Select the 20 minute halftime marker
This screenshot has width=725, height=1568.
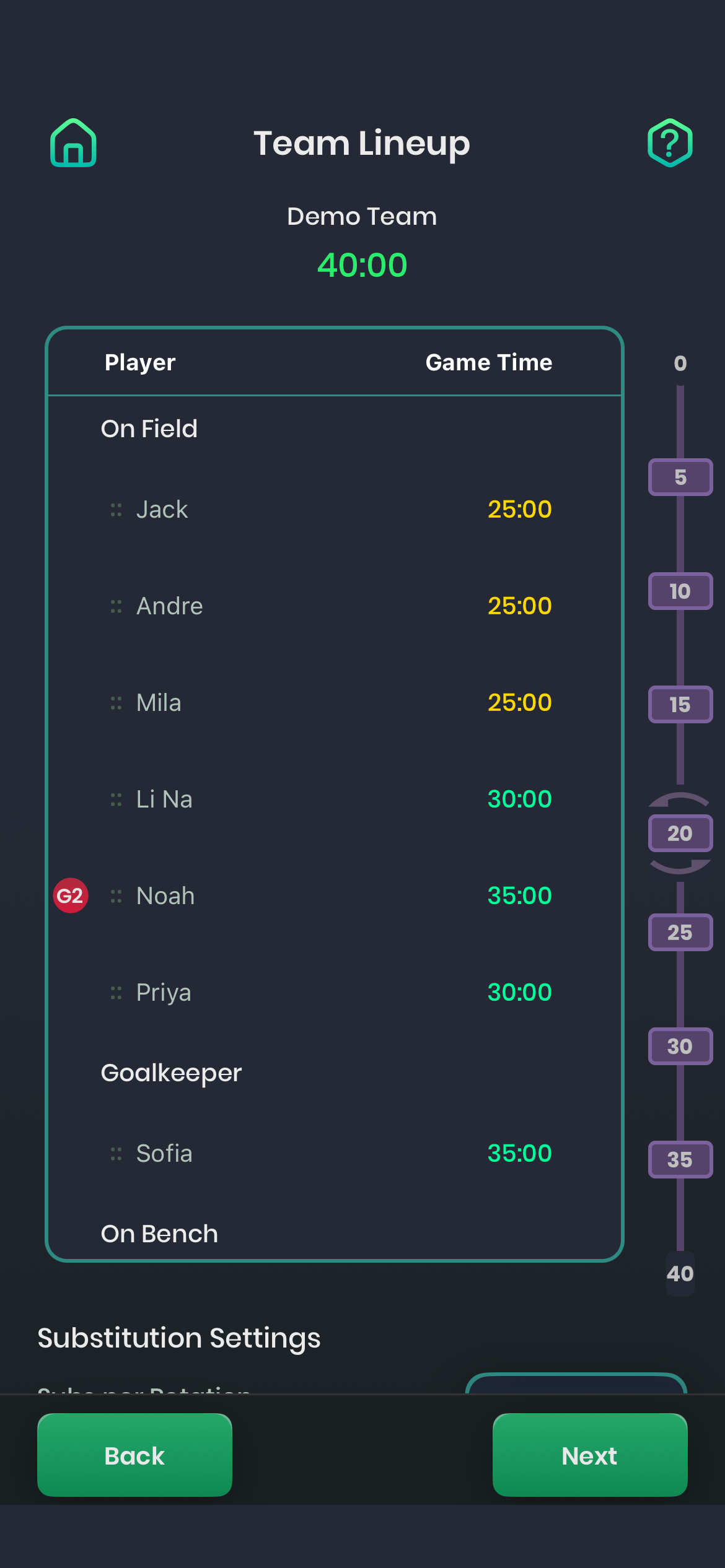click(x=680, y=834)
